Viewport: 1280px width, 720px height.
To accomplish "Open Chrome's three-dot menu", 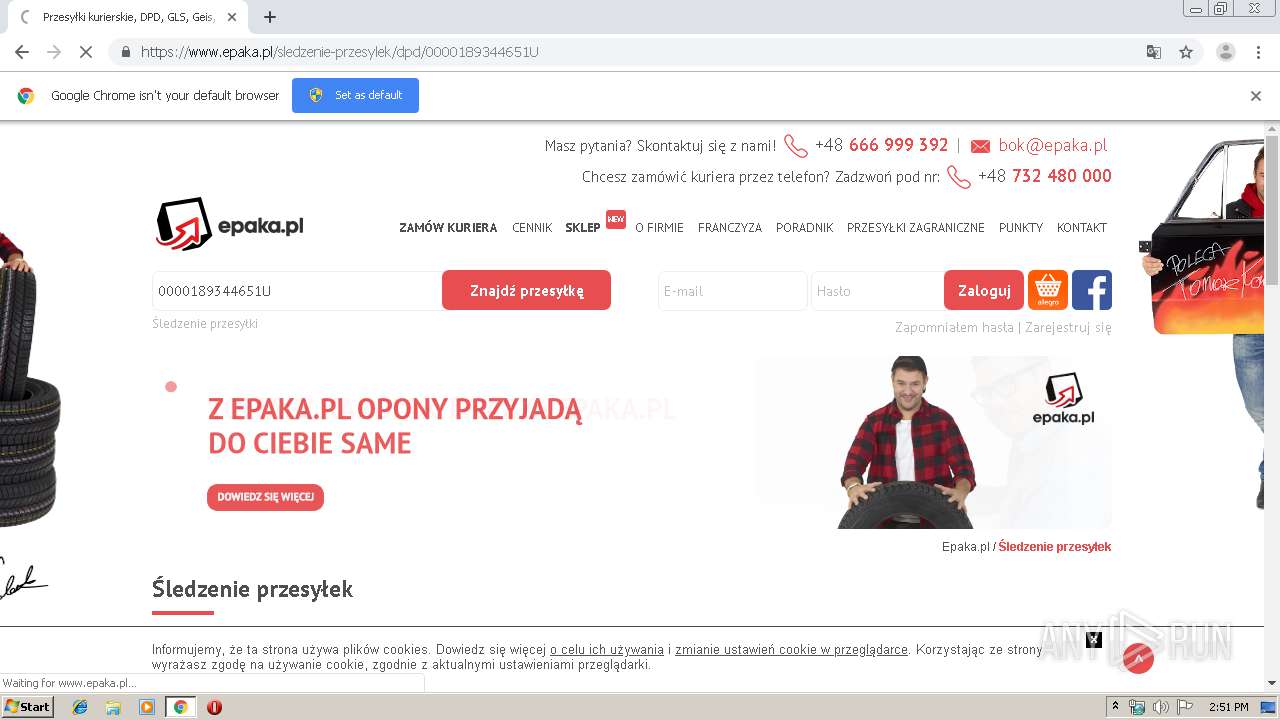I will pos(1258,52).
